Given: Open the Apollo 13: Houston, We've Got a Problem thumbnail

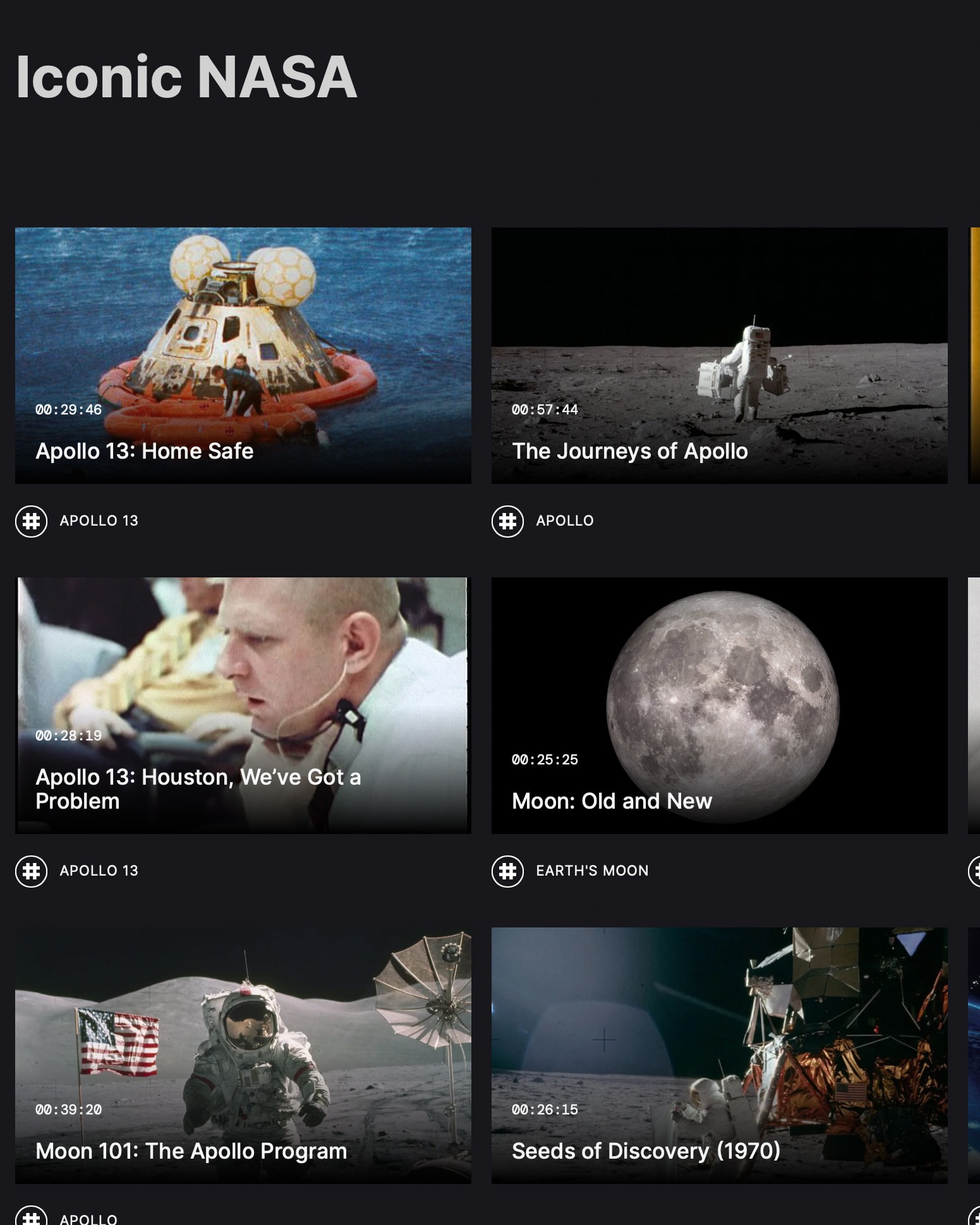Looking at the screenshot, I should coord(243,706).
